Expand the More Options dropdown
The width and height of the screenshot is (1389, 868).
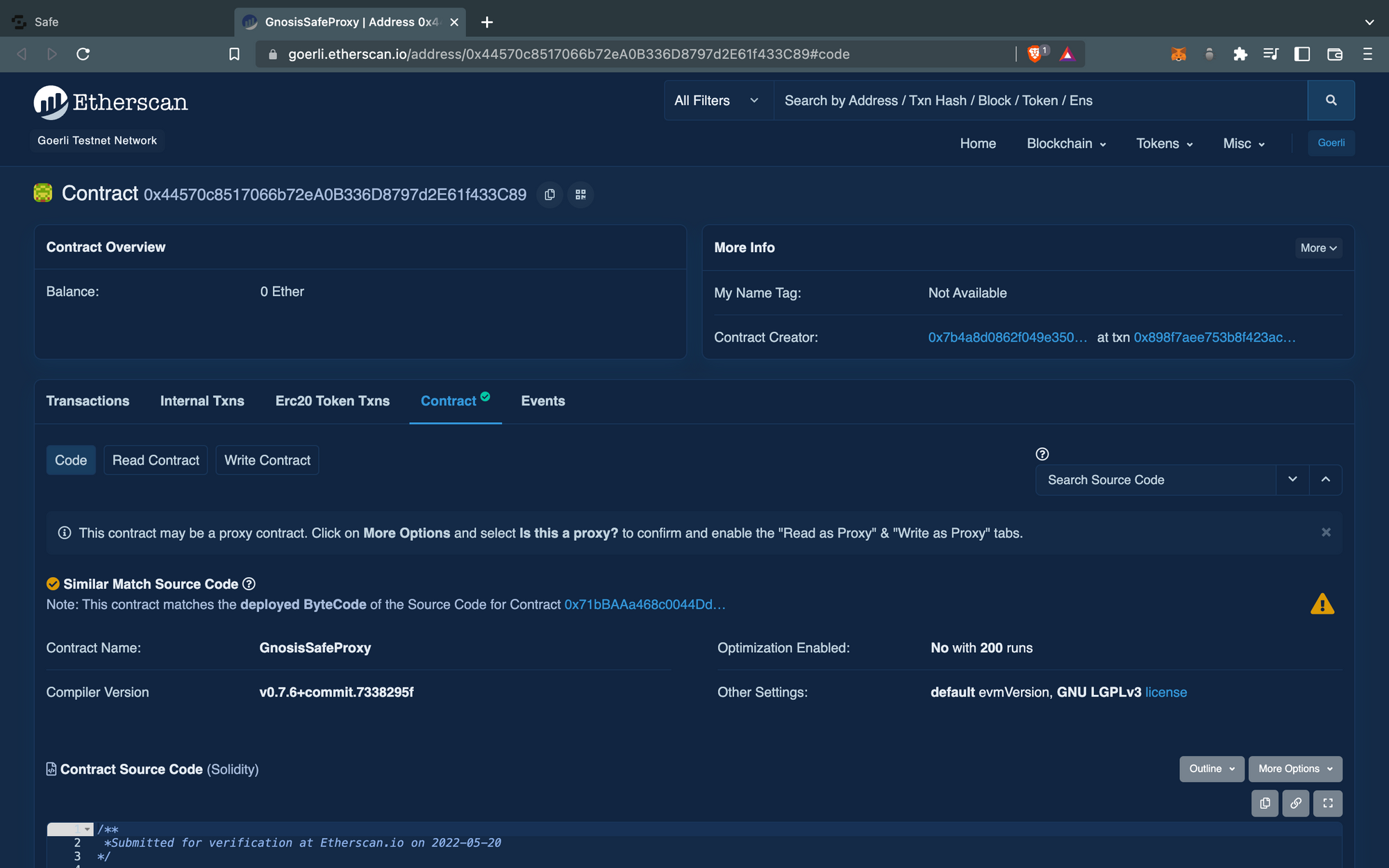click(x=1294, y=769)
